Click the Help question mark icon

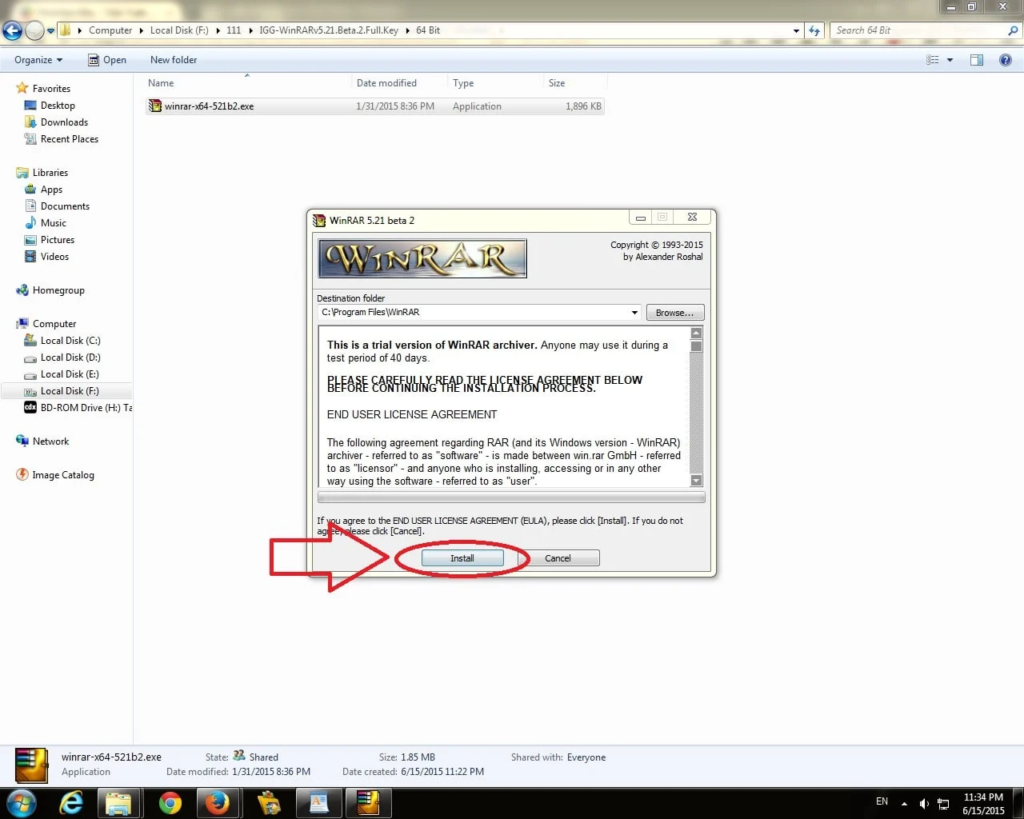pyautogui.click(x=1005, y=60)
